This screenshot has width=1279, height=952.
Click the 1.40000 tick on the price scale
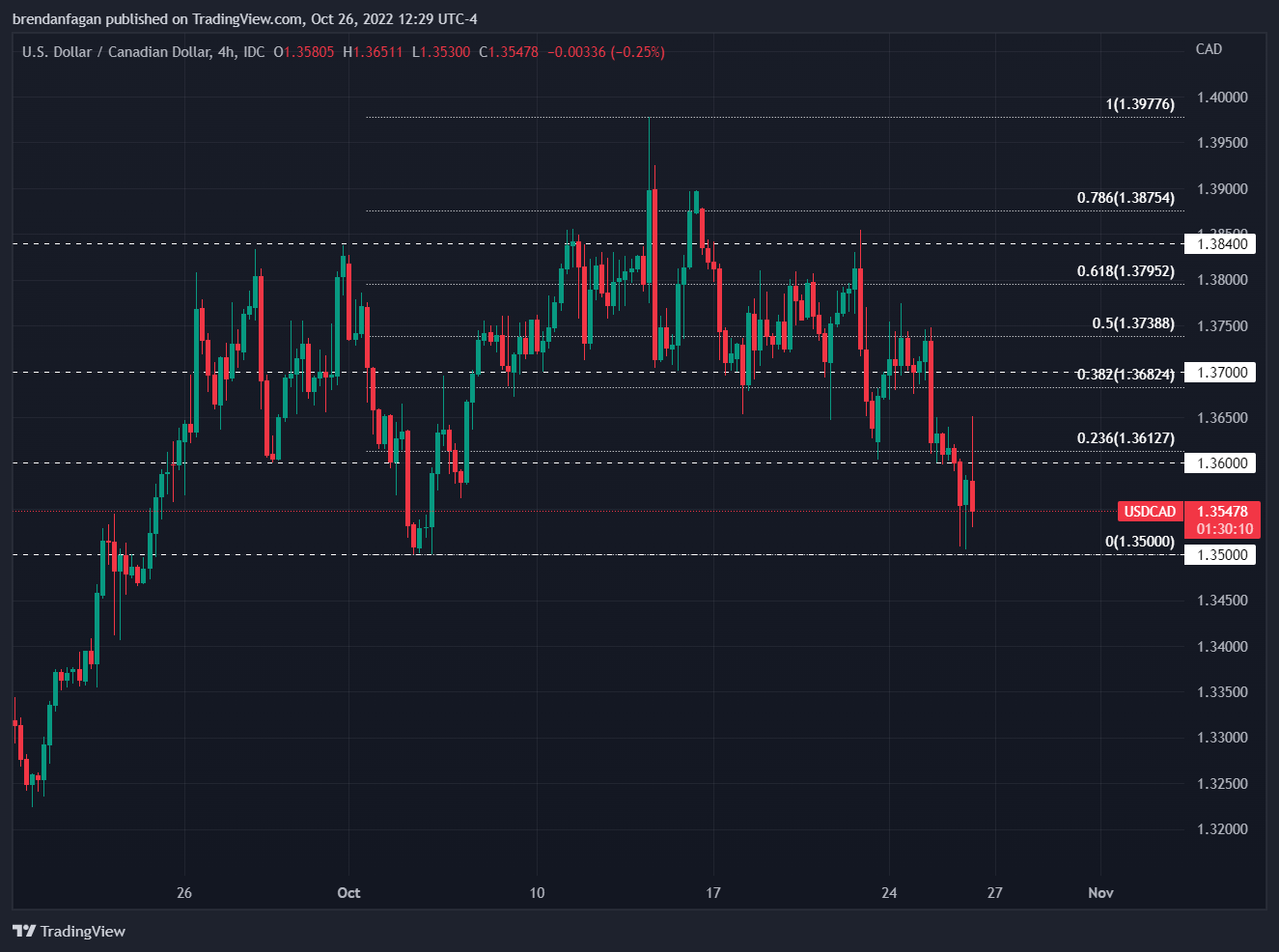pos(1222,98)
